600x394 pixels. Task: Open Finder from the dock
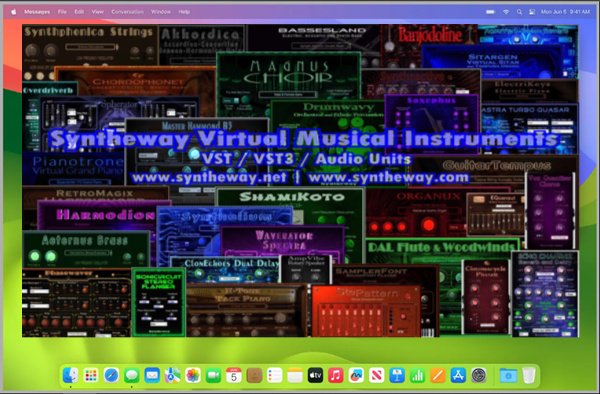(70, 375)
